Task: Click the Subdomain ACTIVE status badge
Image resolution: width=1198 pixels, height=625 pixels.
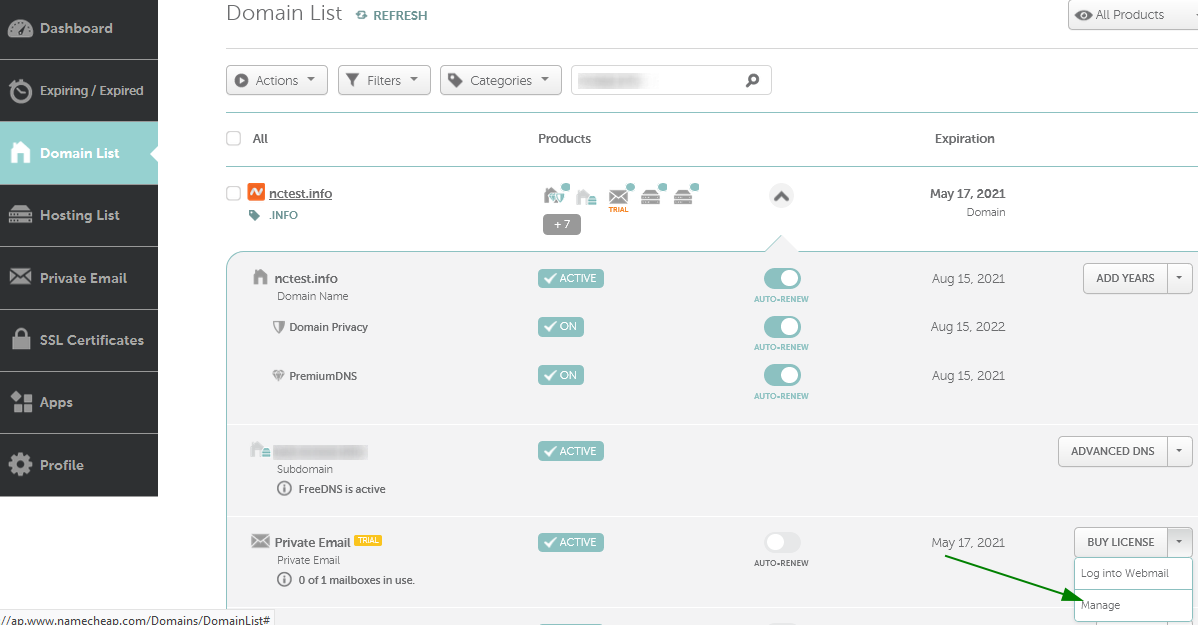Action: 571,452
